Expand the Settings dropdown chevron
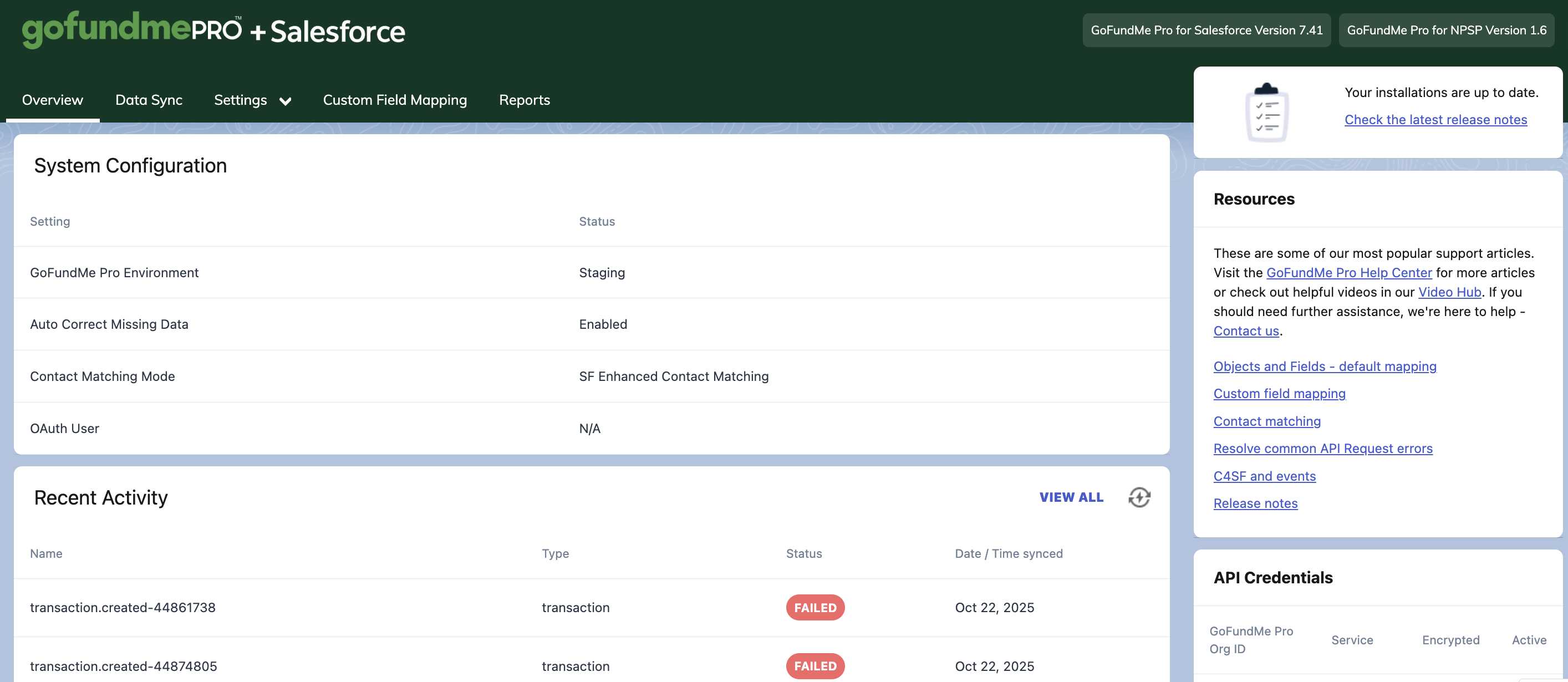The width and height of the screenshot is (1568, 682). tap(285, 101)
